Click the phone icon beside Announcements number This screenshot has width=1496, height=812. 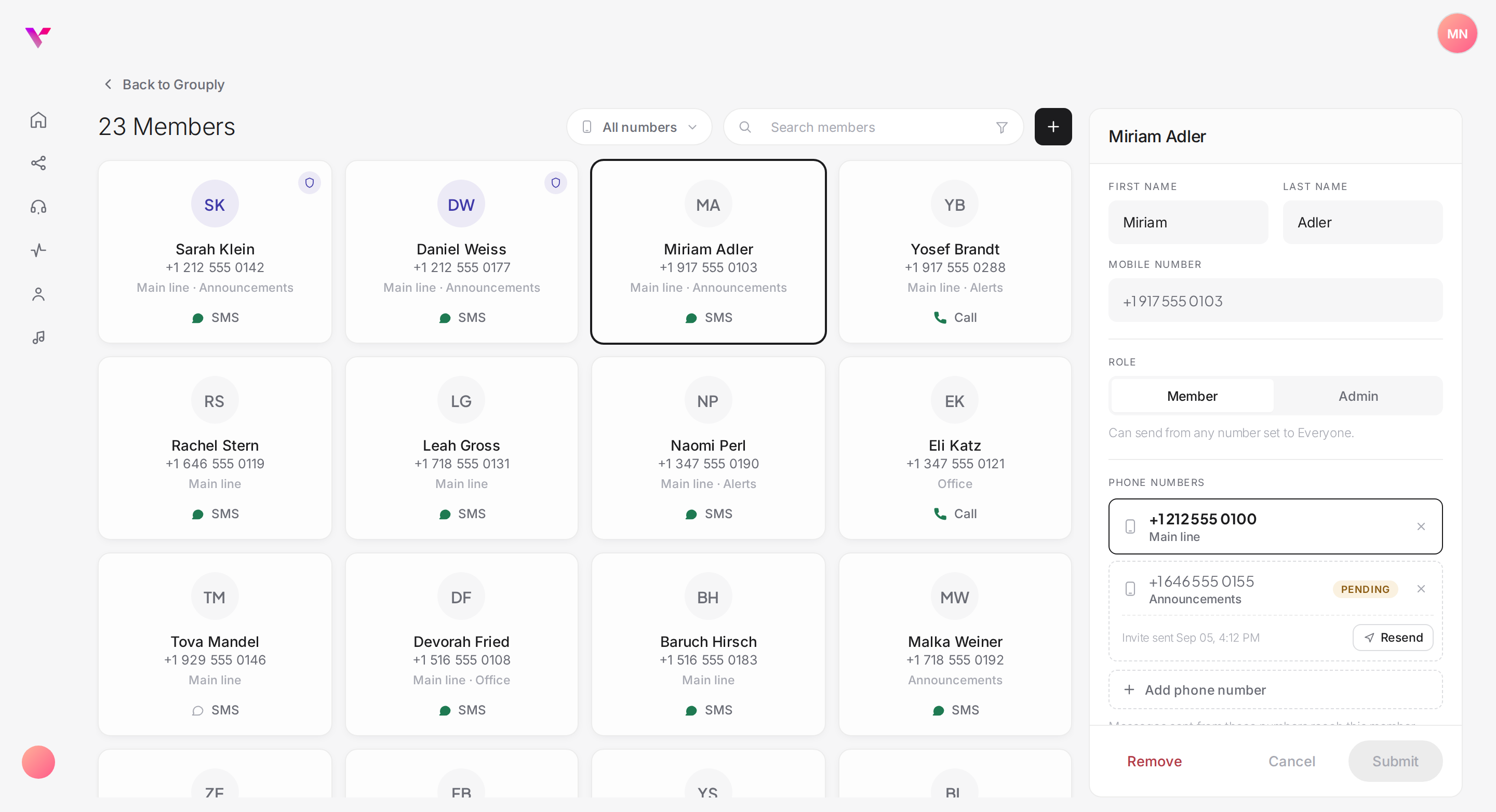point(1130,589)
